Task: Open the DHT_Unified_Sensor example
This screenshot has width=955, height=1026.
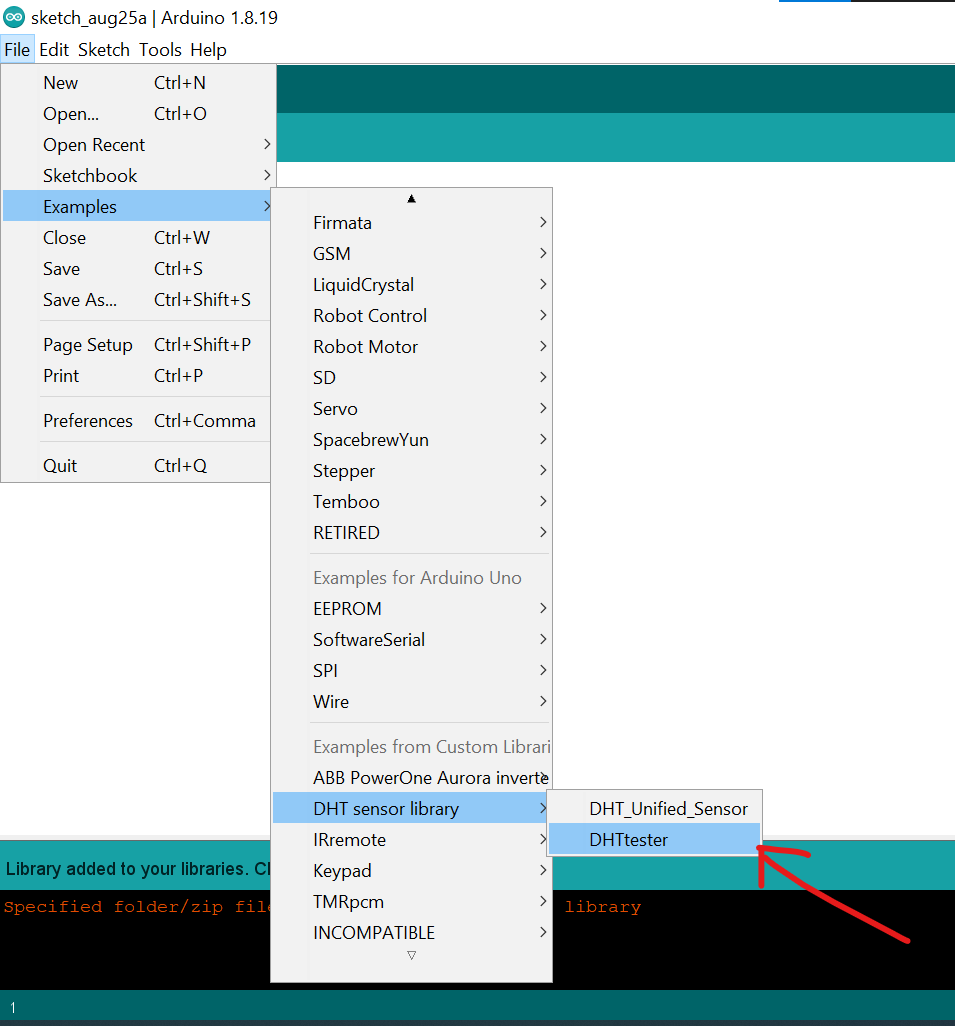Action: click(667, 808)
